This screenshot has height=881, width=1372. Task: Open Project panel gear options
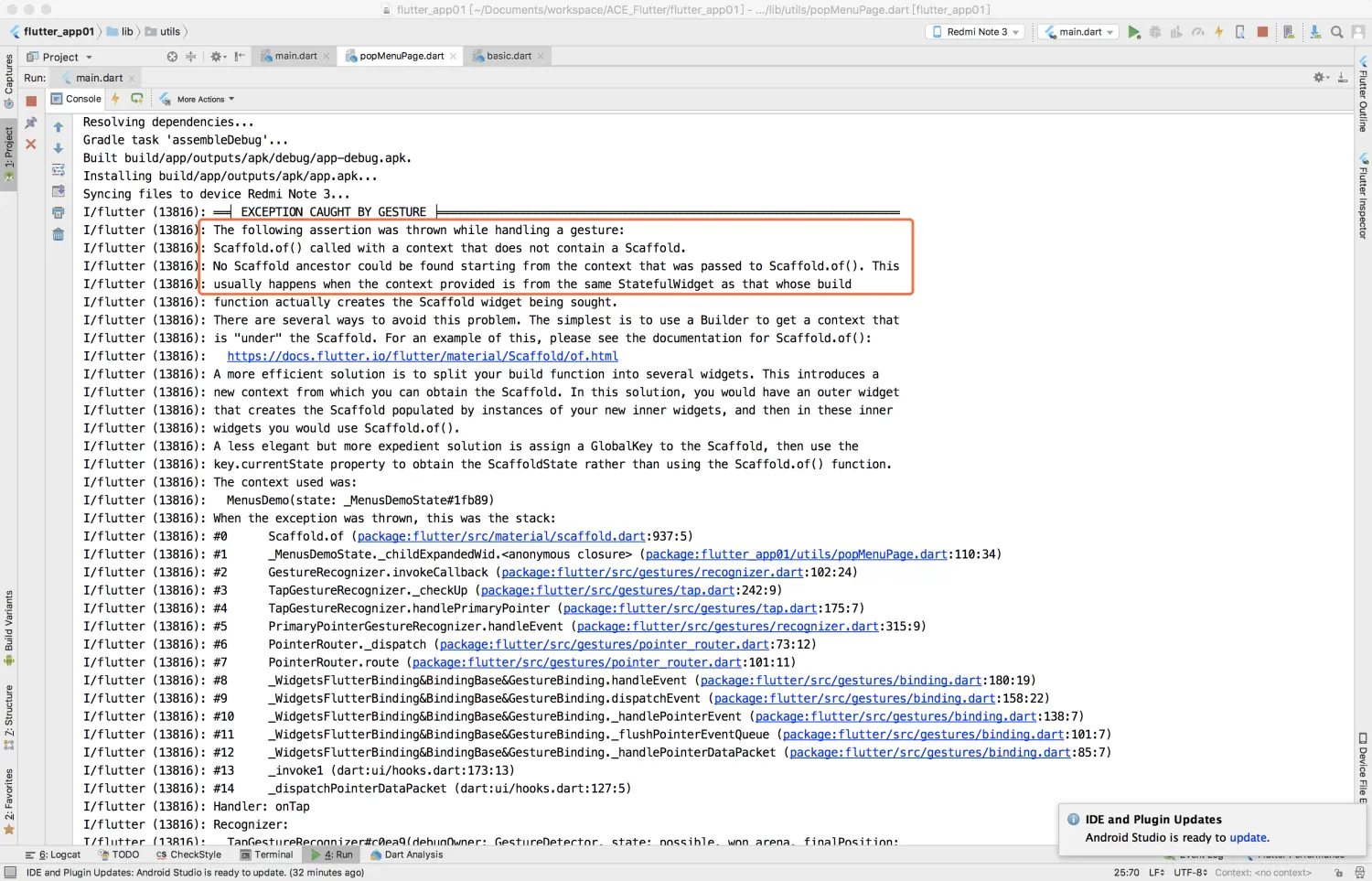tap(218, 57)
